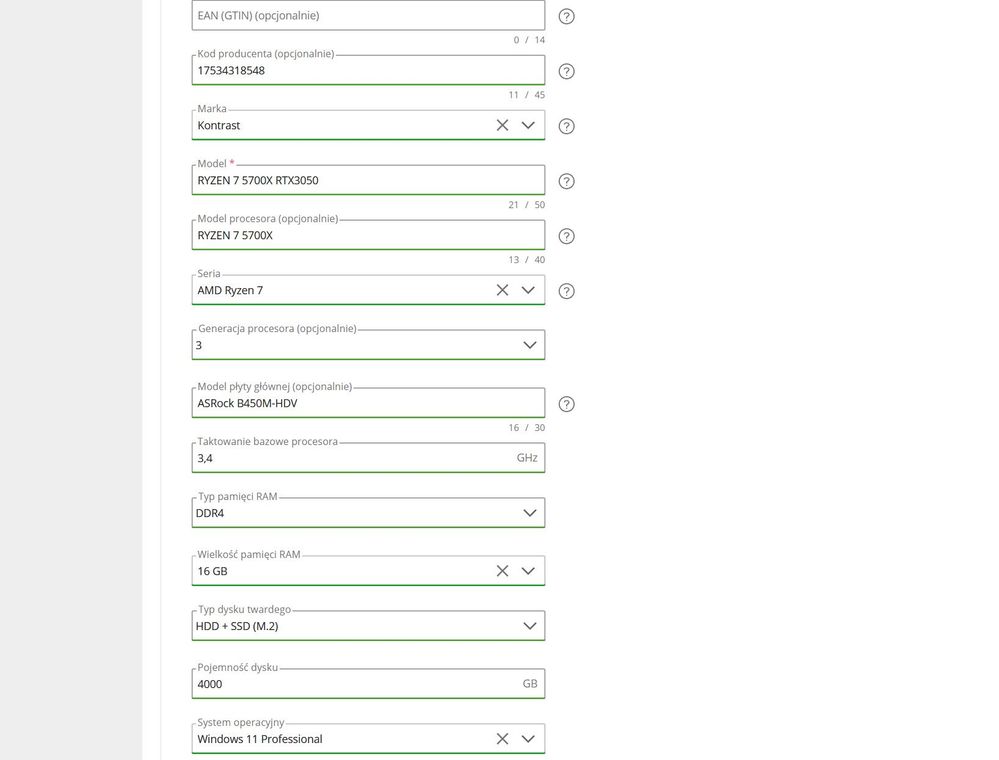Open the Typ pamięci RAM dropdown
The height and width of the screenshot is (760, 999).
tap(529, 513)
